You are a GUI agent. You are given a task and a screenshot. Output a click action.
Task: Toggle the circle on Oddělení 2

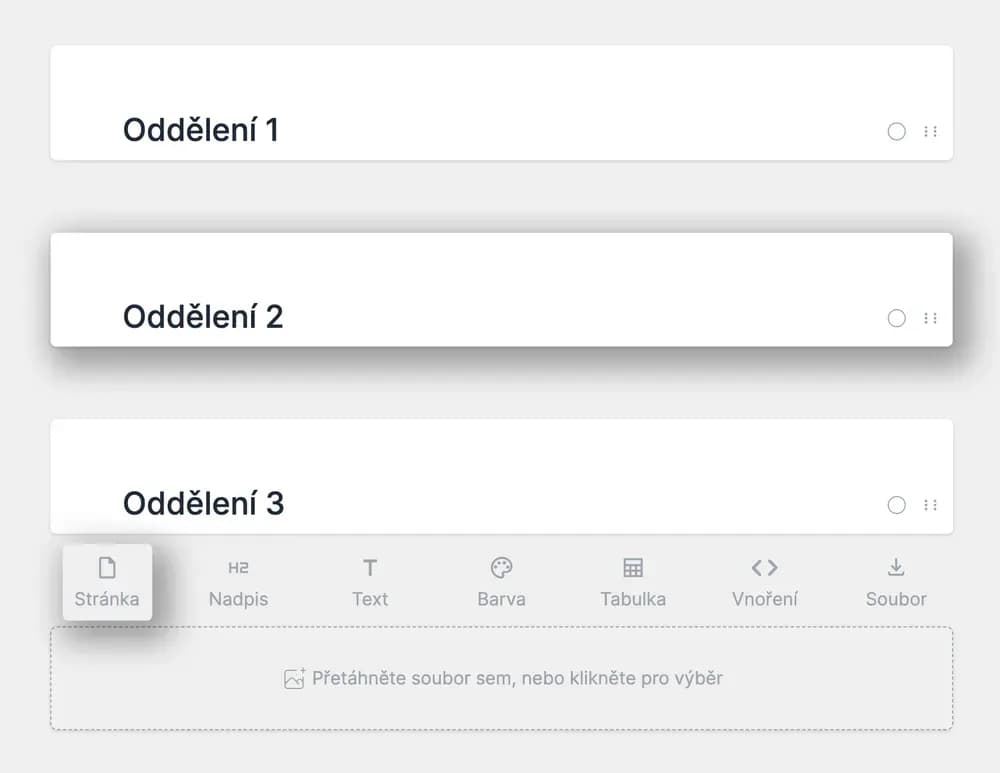pyautogui.click(x=897, y=318)
